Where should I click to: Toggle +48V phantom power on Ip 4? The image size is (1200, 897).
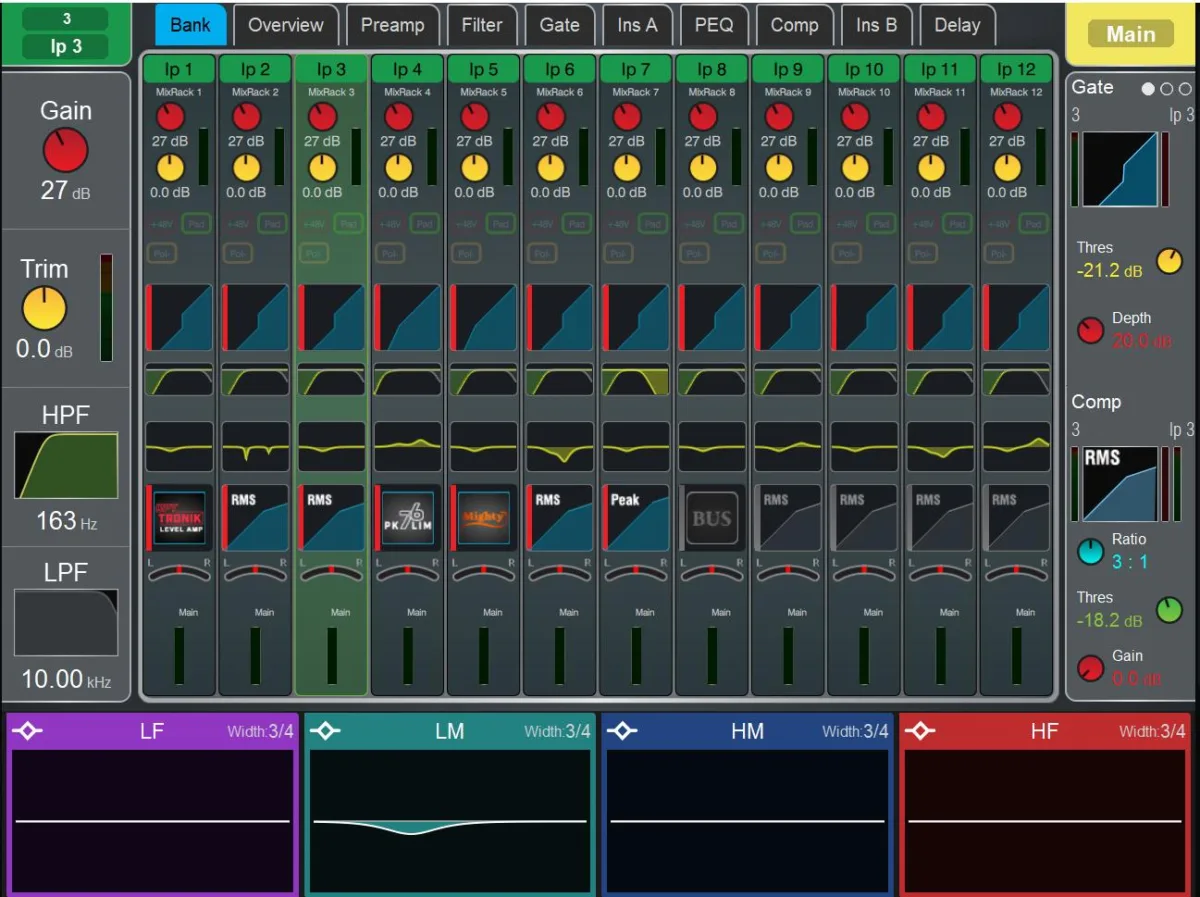tap(389, 224)
